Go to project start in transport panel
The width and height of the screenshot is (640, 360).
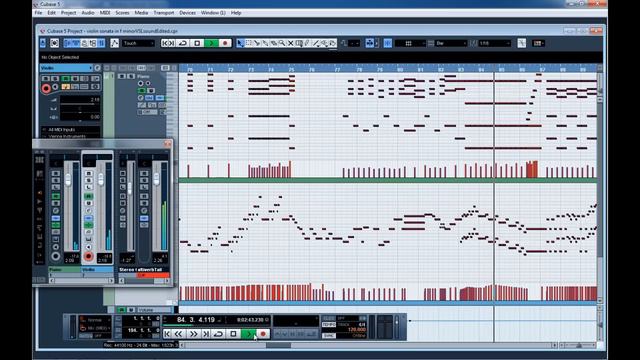167,334
